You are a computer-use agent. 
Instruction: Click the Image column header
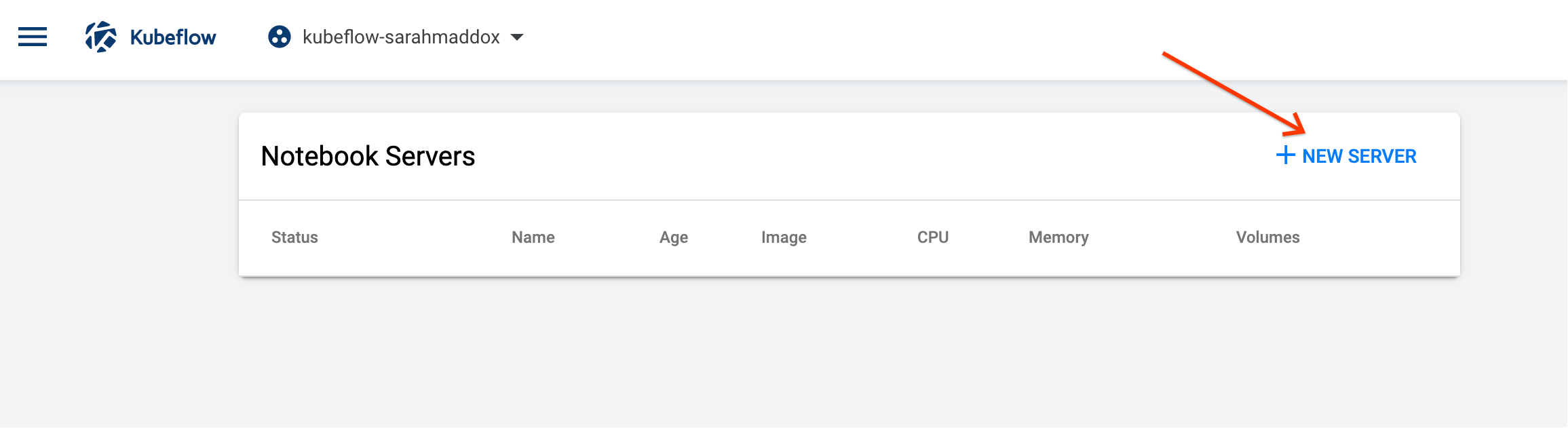[784, 237]
